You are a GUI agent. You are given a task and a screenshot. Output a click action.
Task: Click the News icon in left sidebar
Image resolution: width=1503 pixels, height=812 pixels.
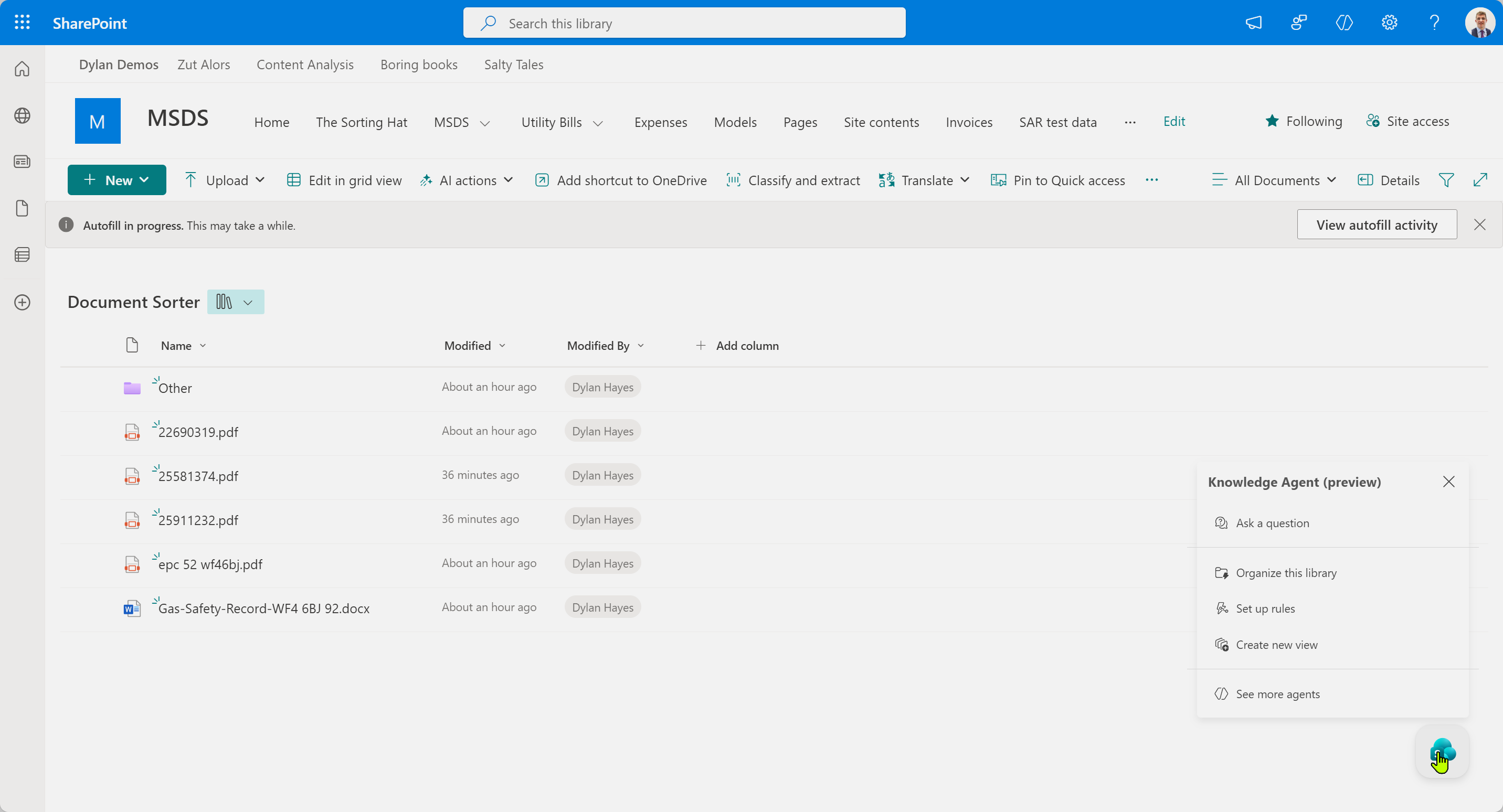coord(22,162)
